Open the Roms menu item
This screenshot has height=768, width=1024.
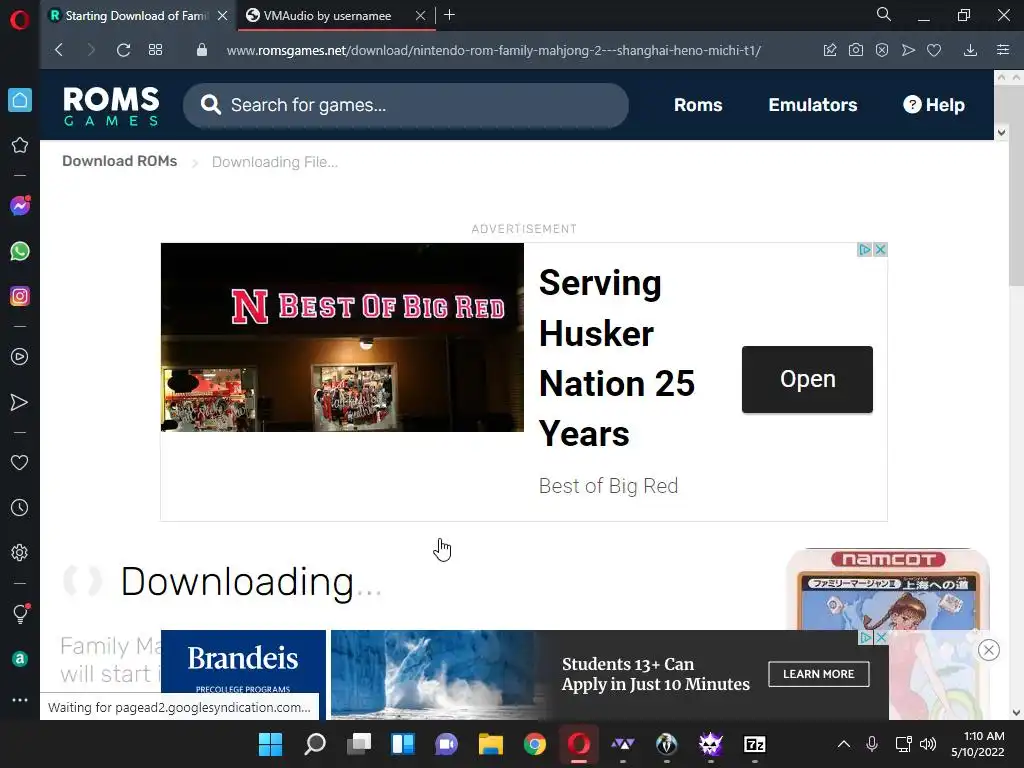[x=697, y=105]
